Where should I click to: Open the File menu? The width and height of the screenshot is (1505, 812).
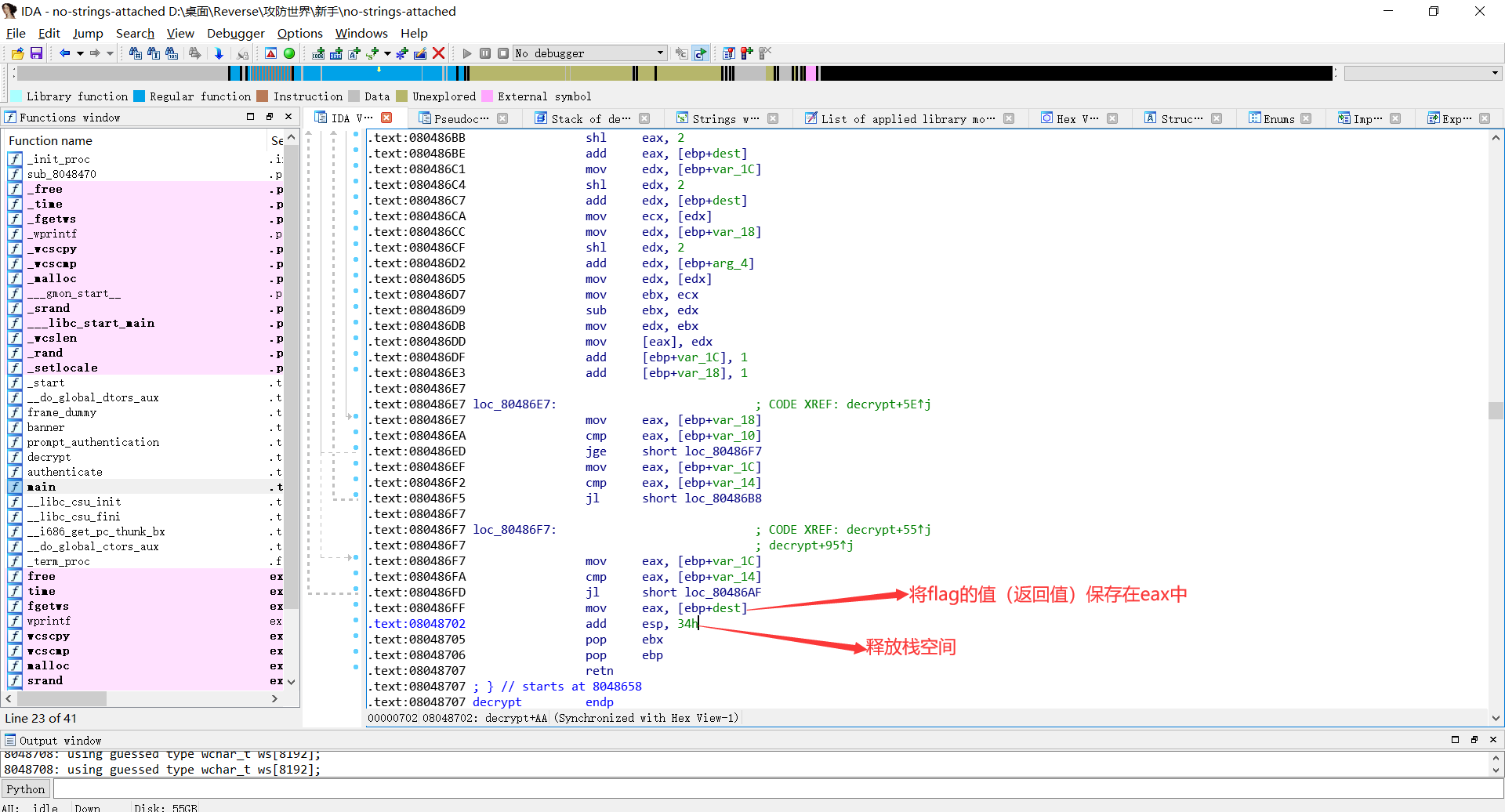click(x=16, y=33)
